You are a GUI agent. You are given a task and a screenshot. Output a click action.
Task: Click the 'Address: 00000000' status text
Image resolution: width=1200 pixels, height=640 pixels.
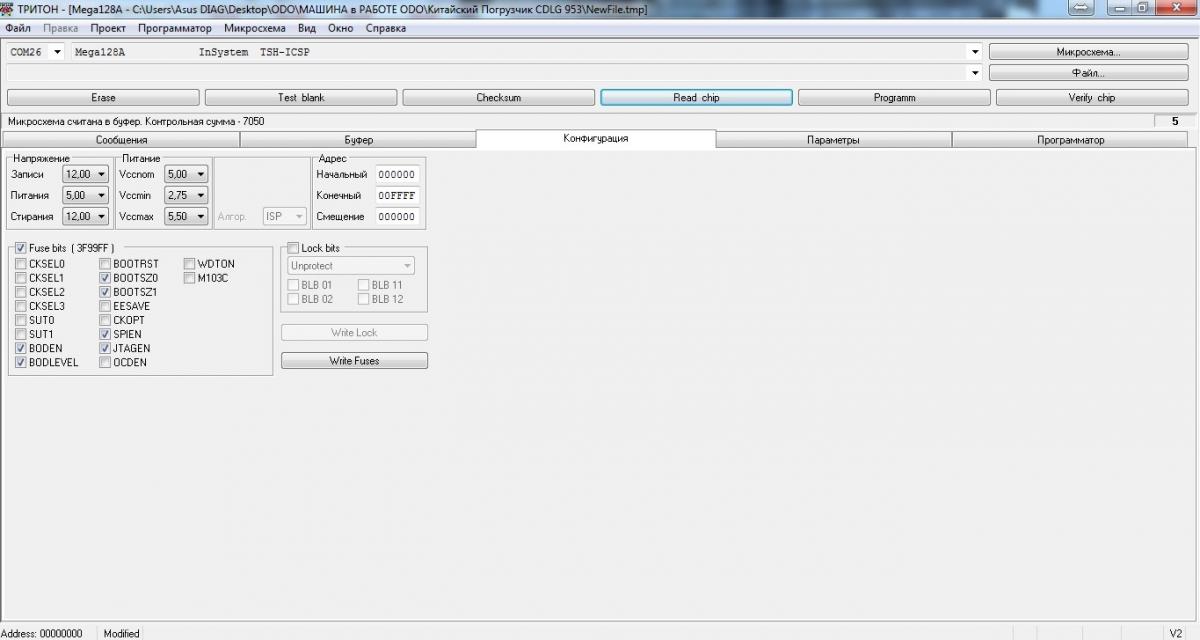point(41,633)
